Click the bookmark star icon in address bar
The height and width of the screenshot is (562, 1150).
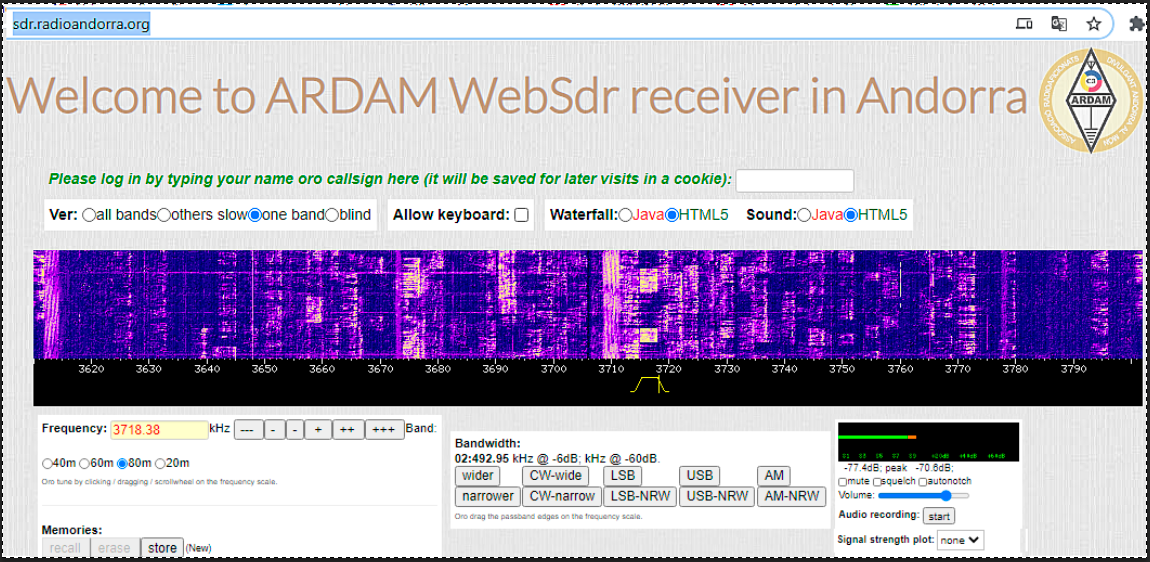[1094, 24]
